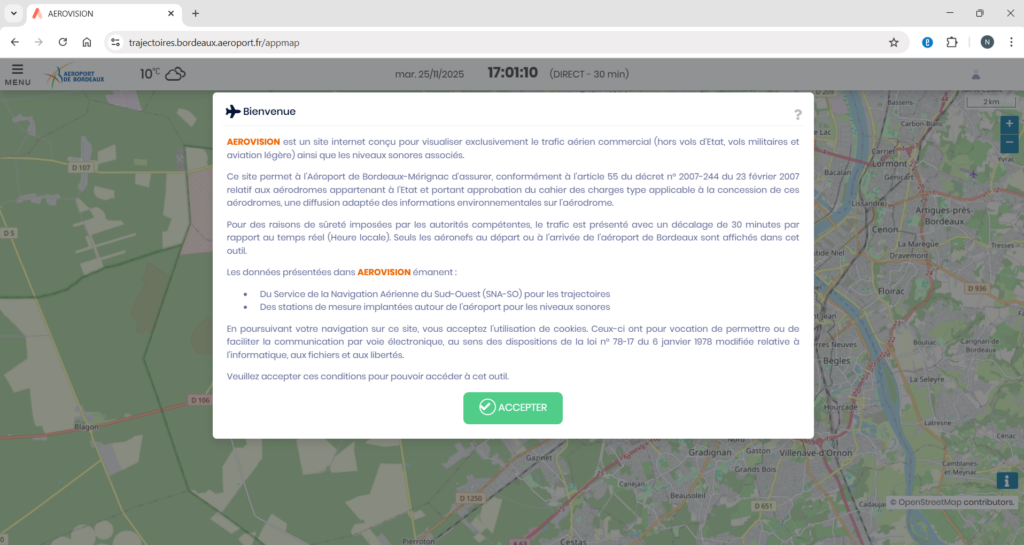Open the browser extensions puzzle icon

[952, 42]
